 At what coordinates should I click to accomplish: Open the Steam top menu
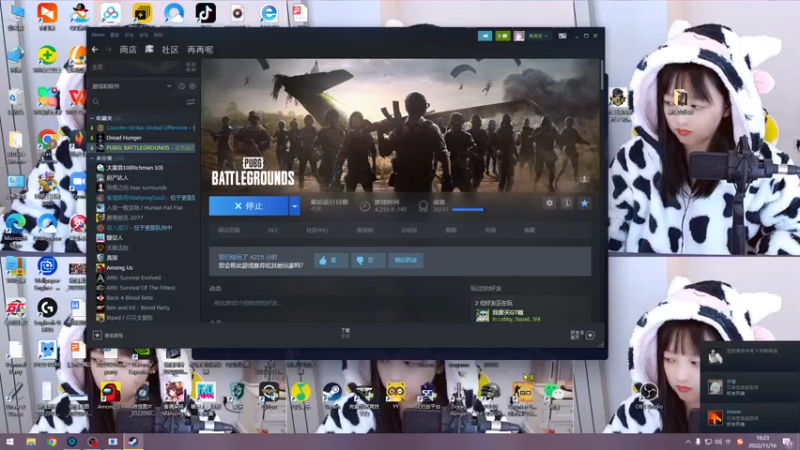[x=98, y=35]
